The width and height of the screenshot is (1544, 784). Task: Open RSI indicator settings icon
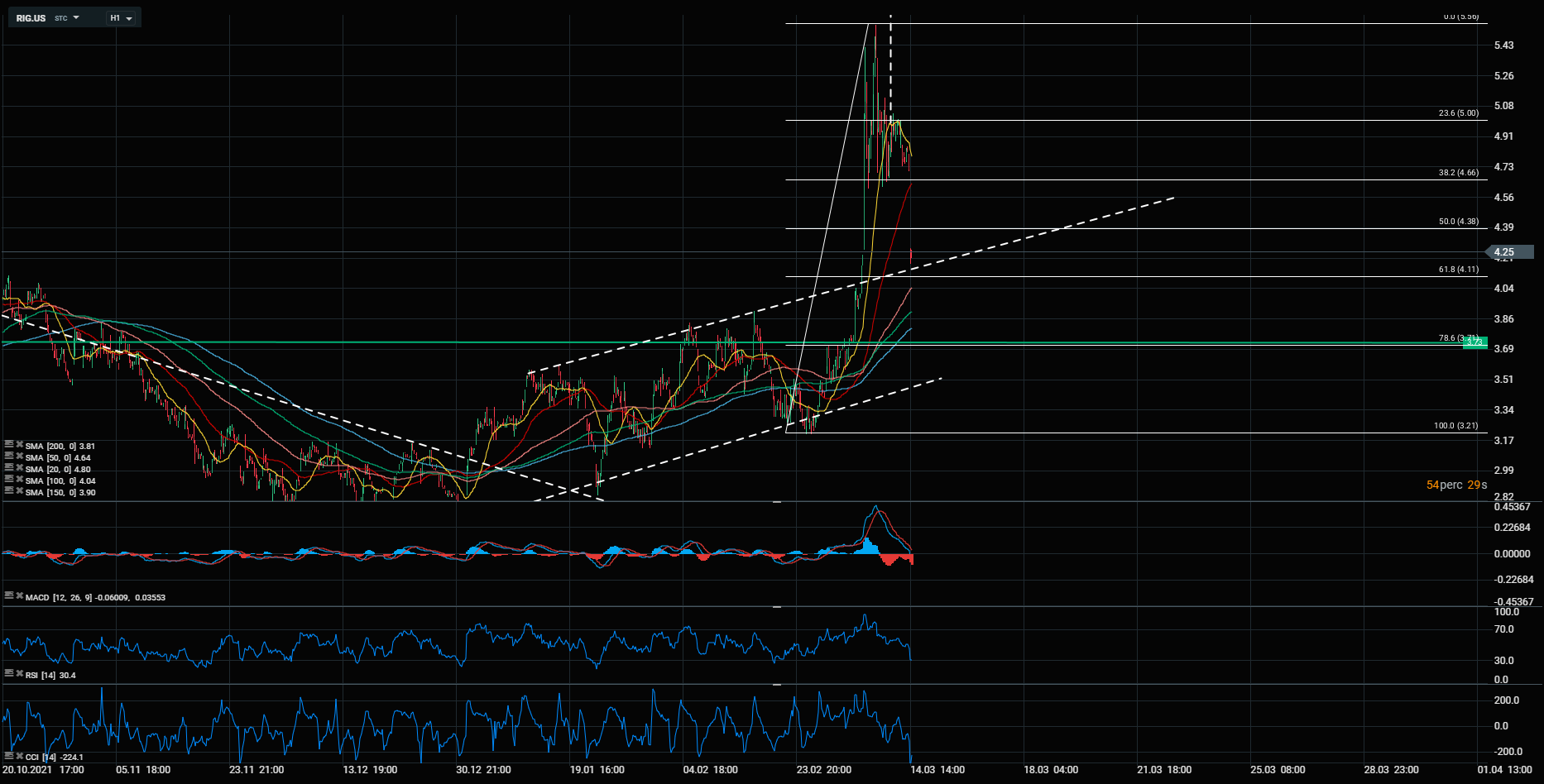[8, 674]
